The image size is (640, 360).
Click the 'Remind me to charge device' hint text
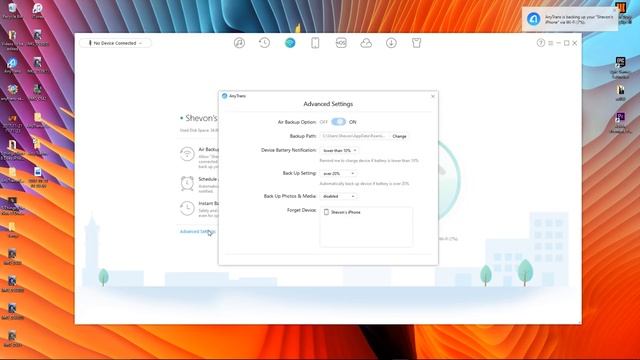(x=369, y=161)
